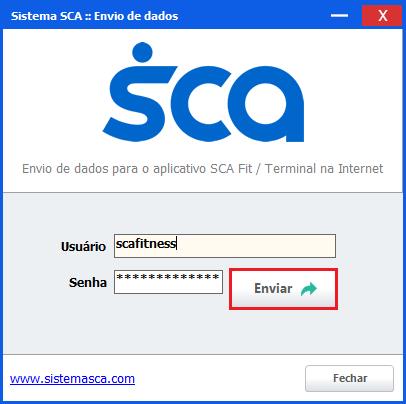The image size is (406, 404).
Task: Minimize the Envio de dados window
Action: (x=339, y=15)
